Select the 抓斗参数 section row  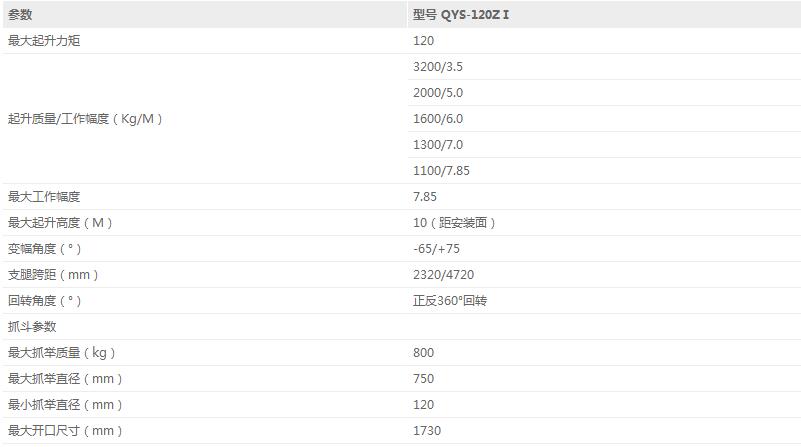coord(32,327)
